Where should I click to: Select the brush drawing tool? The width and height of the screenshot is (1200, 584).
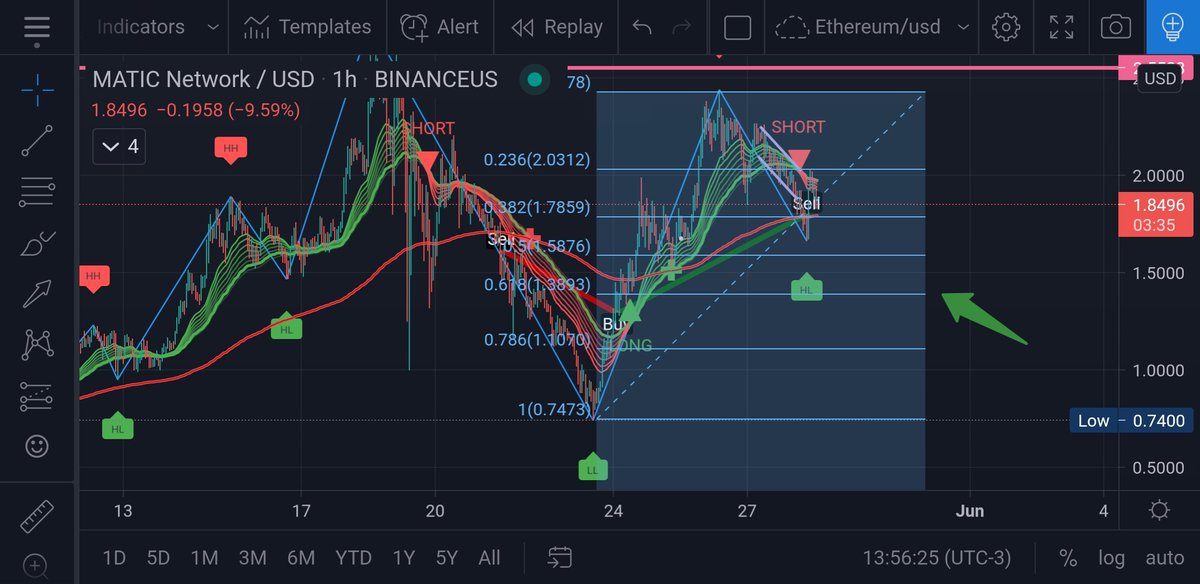[x=38, y=243]
